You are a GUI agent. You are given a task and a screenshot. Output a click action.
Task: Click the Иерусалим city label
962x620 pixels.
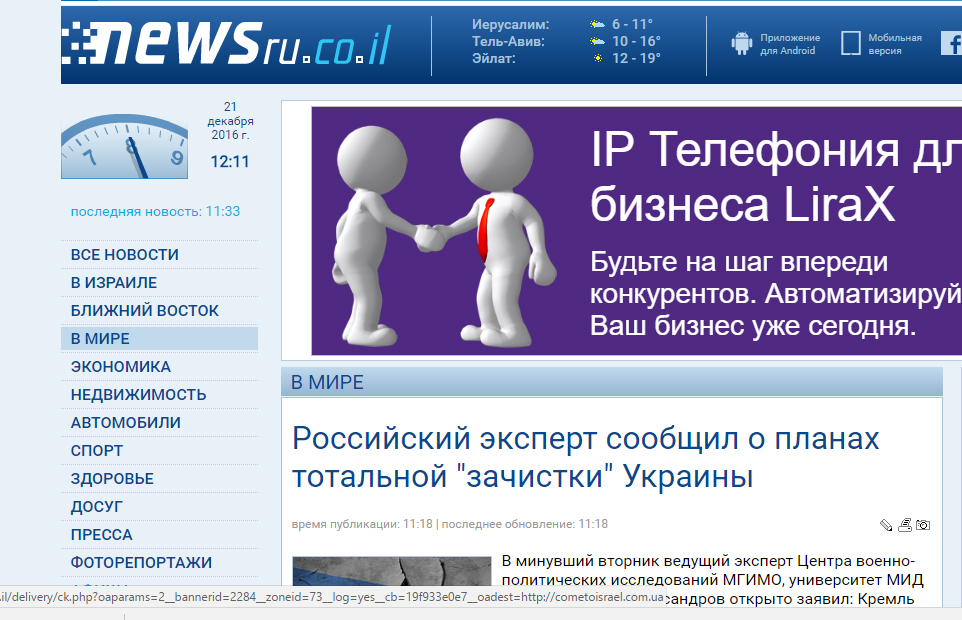(x=510, y=25)
